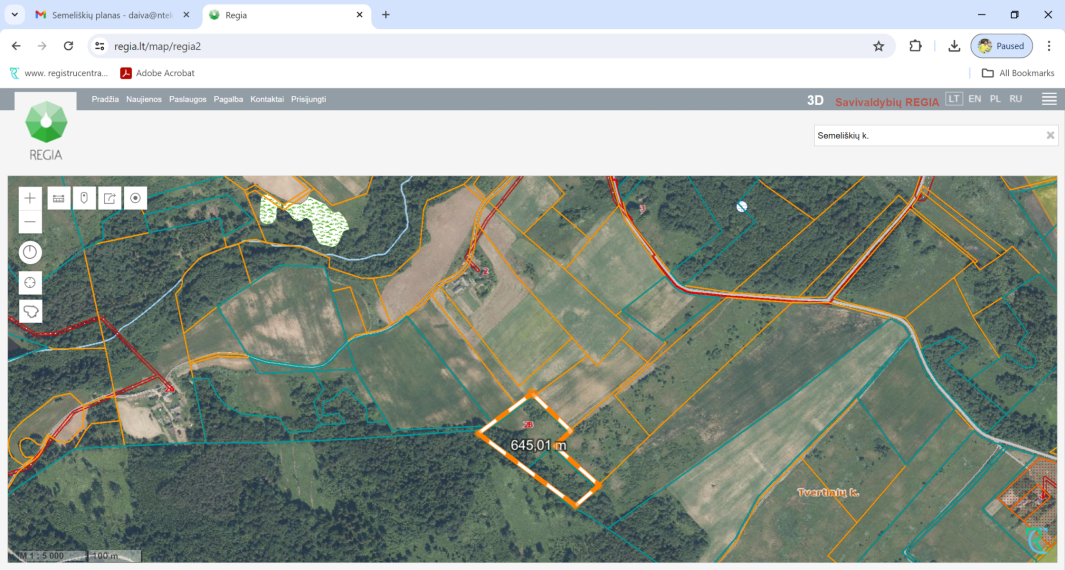Zoom in the map with plus button
This screenshot has height=570, width=1065.
(30, 198)
